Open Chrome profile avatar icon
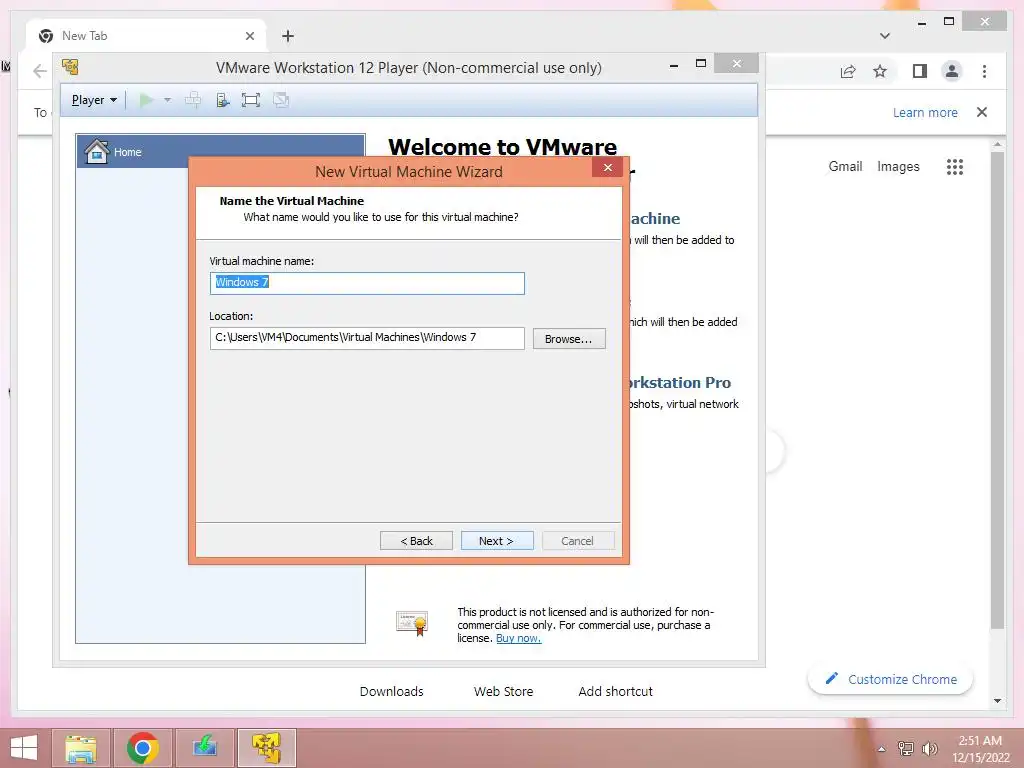1024x768 pixels. pyautogui.click(x=952, y=71)
